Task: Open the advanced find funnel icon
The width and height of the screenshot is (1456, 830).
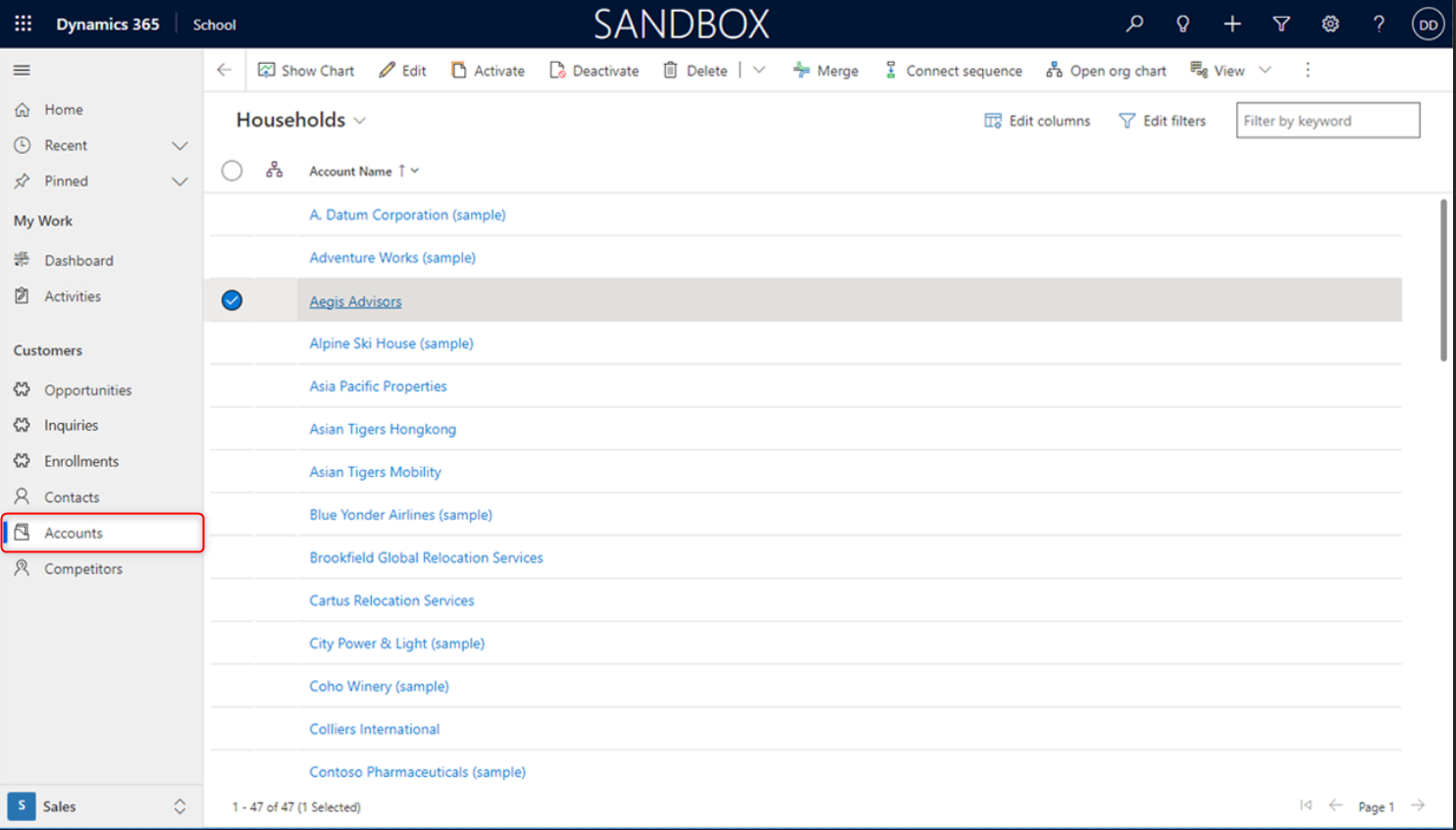Action: tap(1281, 24)
